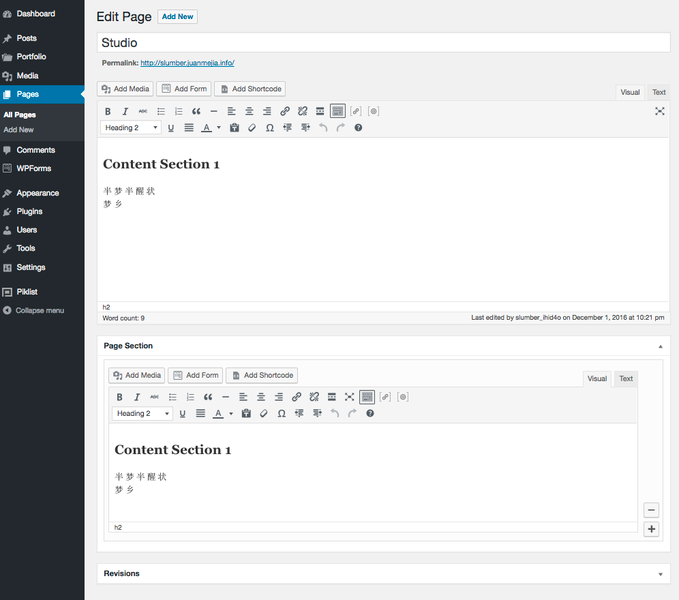Screen dimensions: 679x600
Task: Click the page title field containing Studio
Action: click(383, 43)
